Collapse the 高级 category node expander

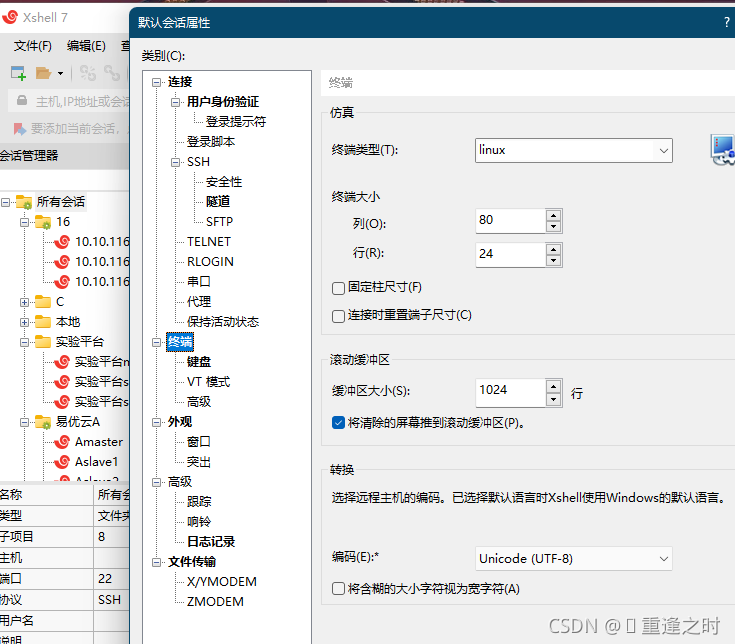coord(156,482)
